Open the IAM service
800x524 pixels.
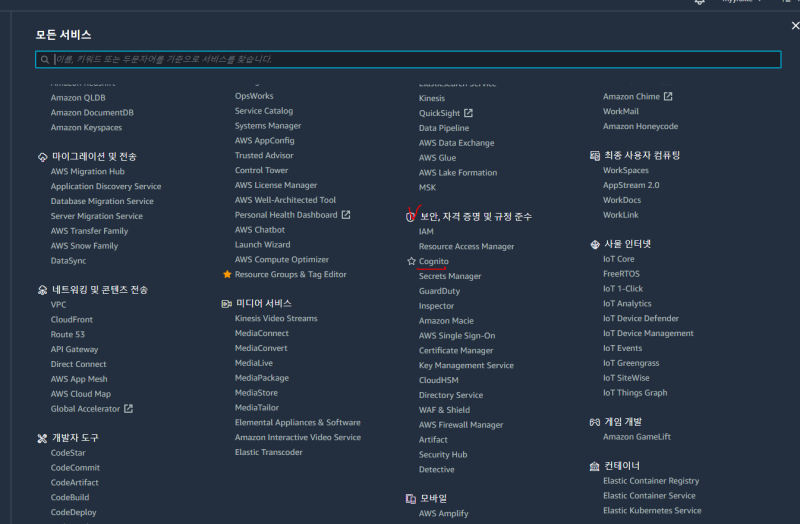click(426, 231)
